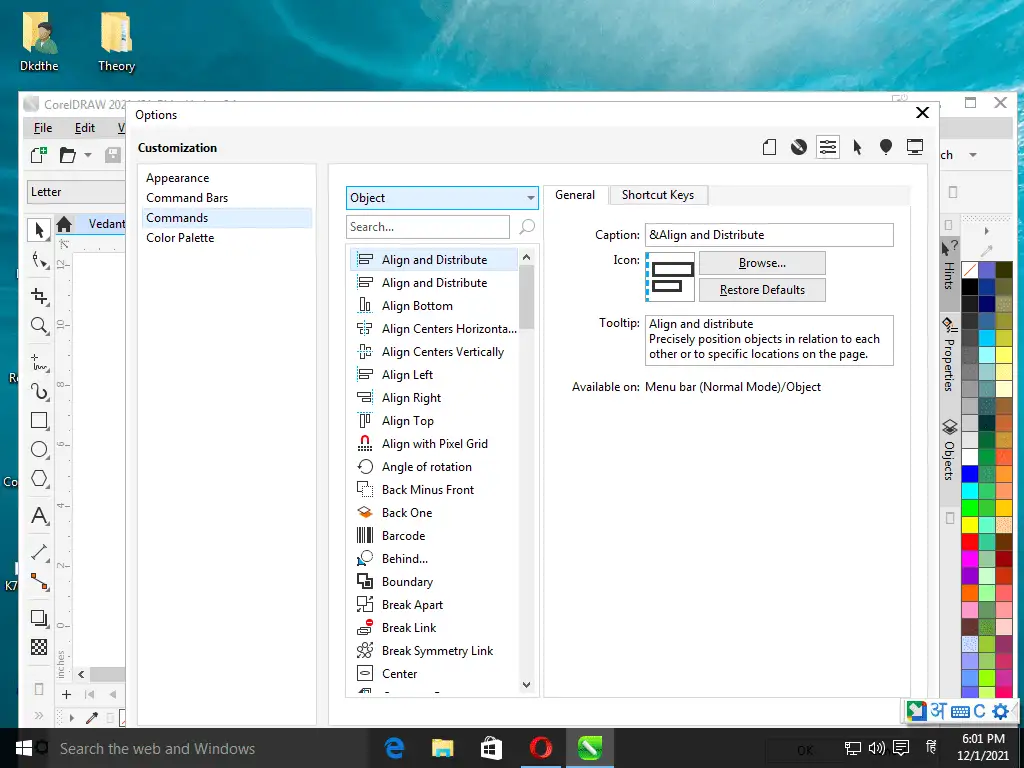Pick the red swatch in color palette
The image size is (1024, 768).
click(970, 541)
